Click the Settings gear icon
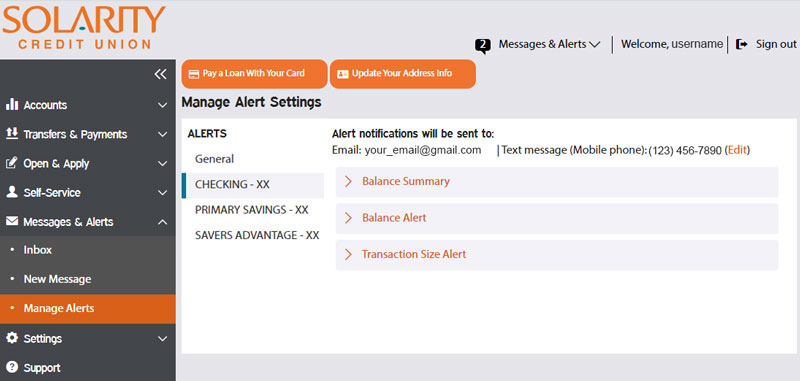Viewport: 800px width, 381px height. click(12, 338)
